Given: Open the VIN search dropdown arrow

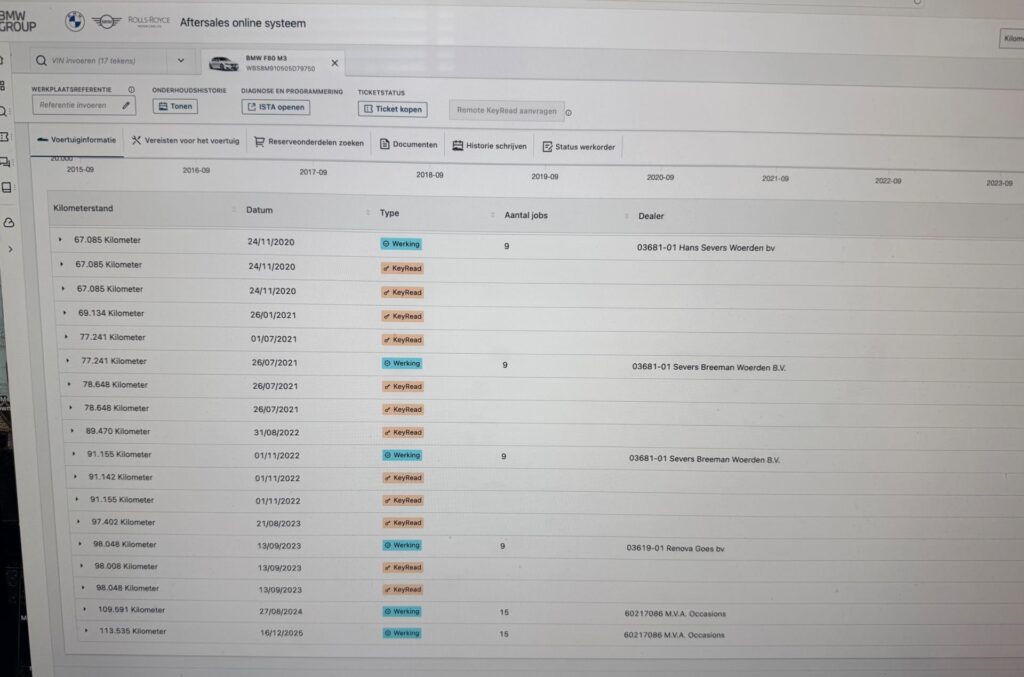Looking at the screenshot, I should (x=180, y=60).
